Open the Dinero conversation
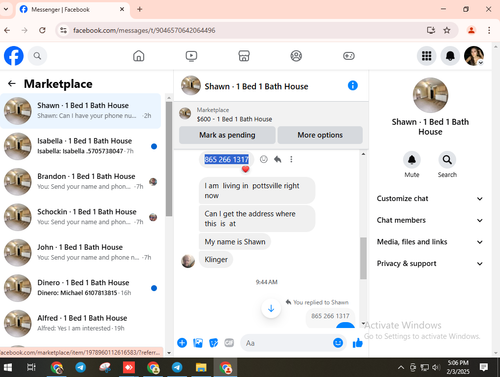The width and height of the screenshot is (500, 377). [81, 288]
